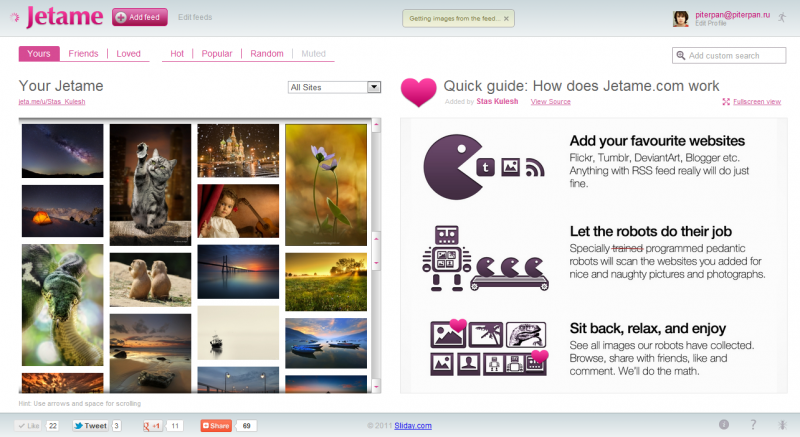Click the spinning loader icon beside logo
Screen dimensions: 800x437
15,17
